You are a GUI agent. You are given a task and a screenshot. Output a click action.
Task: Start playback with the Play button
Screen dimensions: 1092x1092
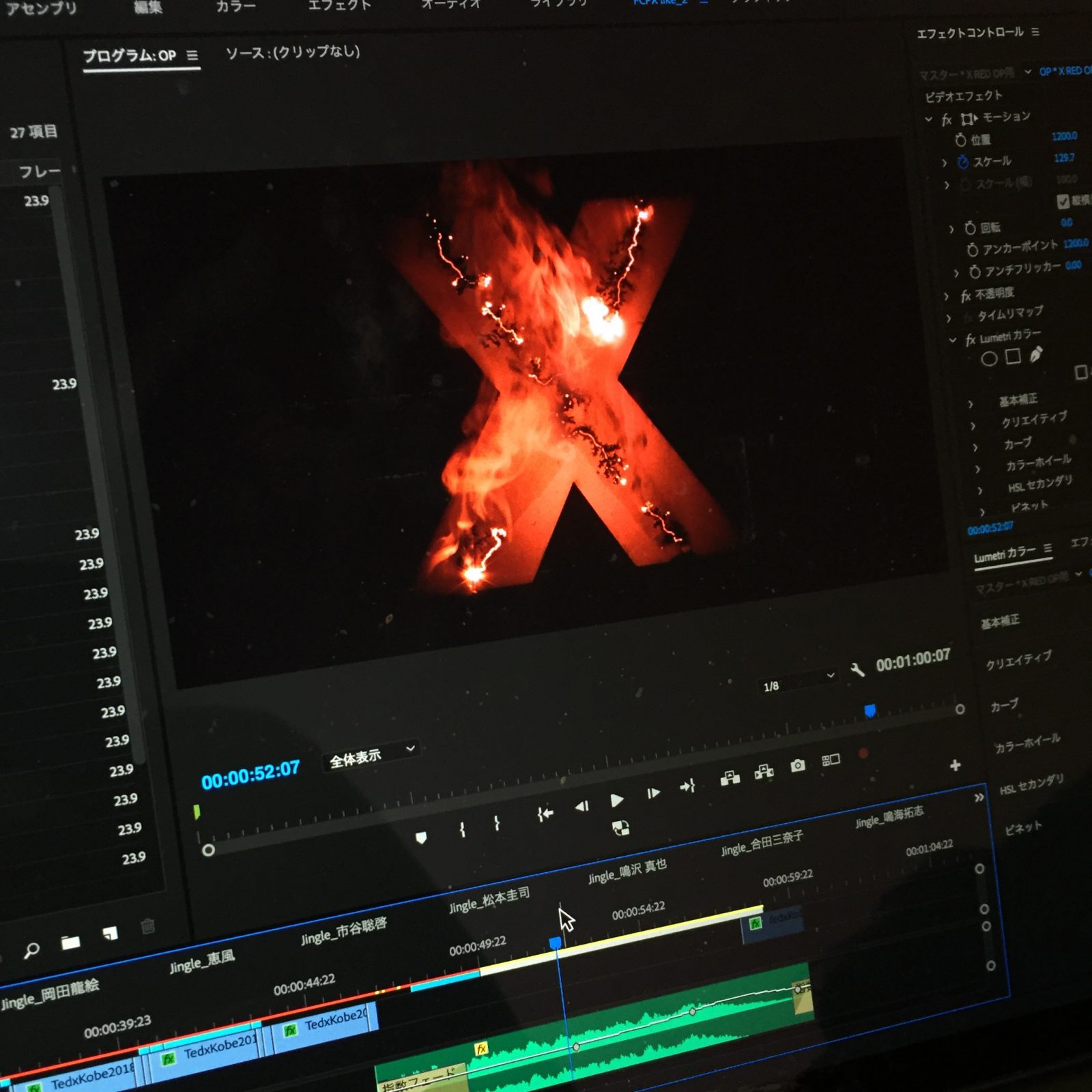(x=617, y=800)
